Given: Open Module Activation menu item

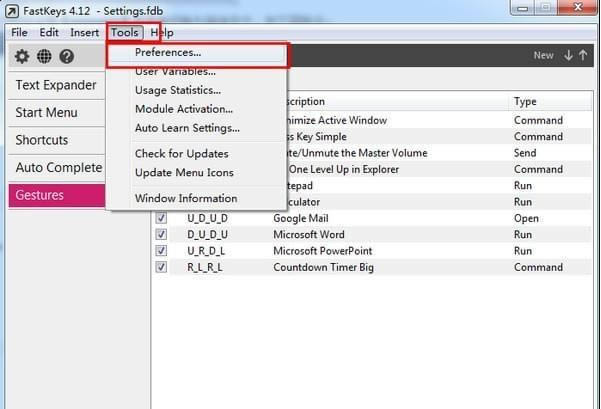Looking at the screenshot, I should [x=184, y=109].
